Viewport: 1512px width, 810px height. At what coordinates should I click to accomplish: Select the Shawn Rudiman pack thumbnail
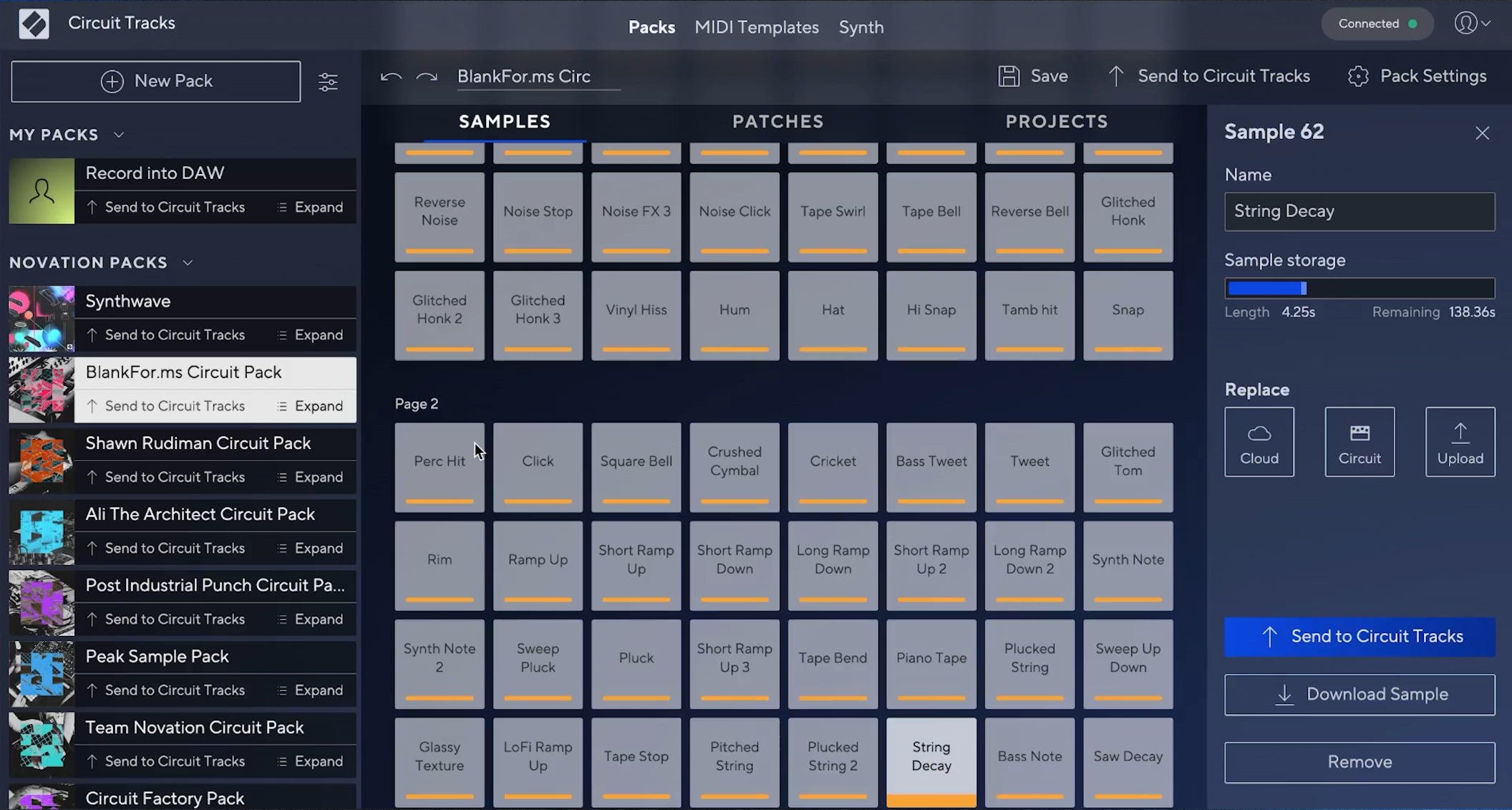click(x=42, y=461)
